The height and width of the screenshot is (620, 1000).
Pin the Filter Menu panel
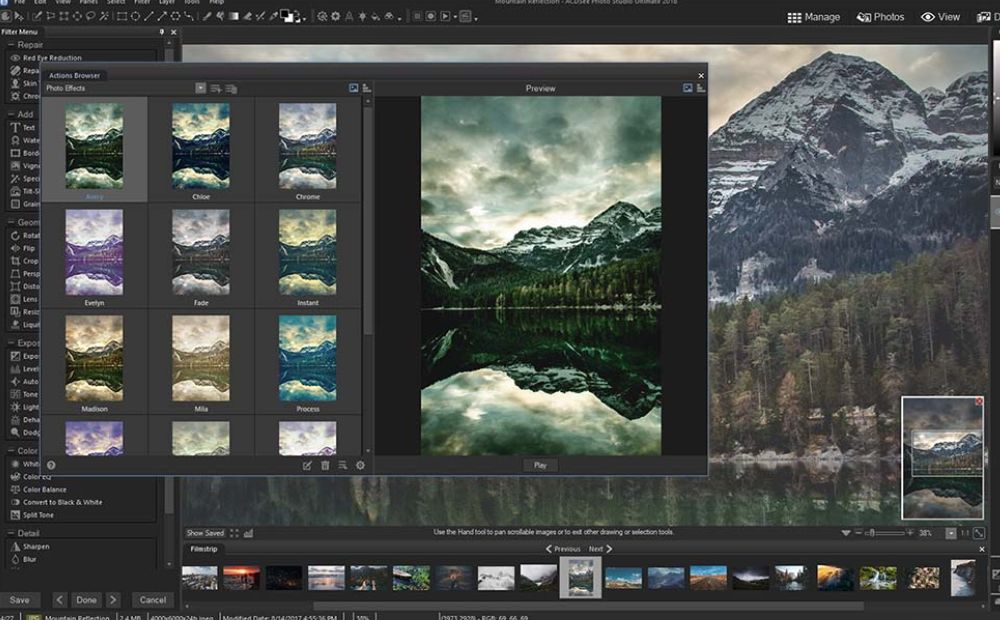click(162, 32)
